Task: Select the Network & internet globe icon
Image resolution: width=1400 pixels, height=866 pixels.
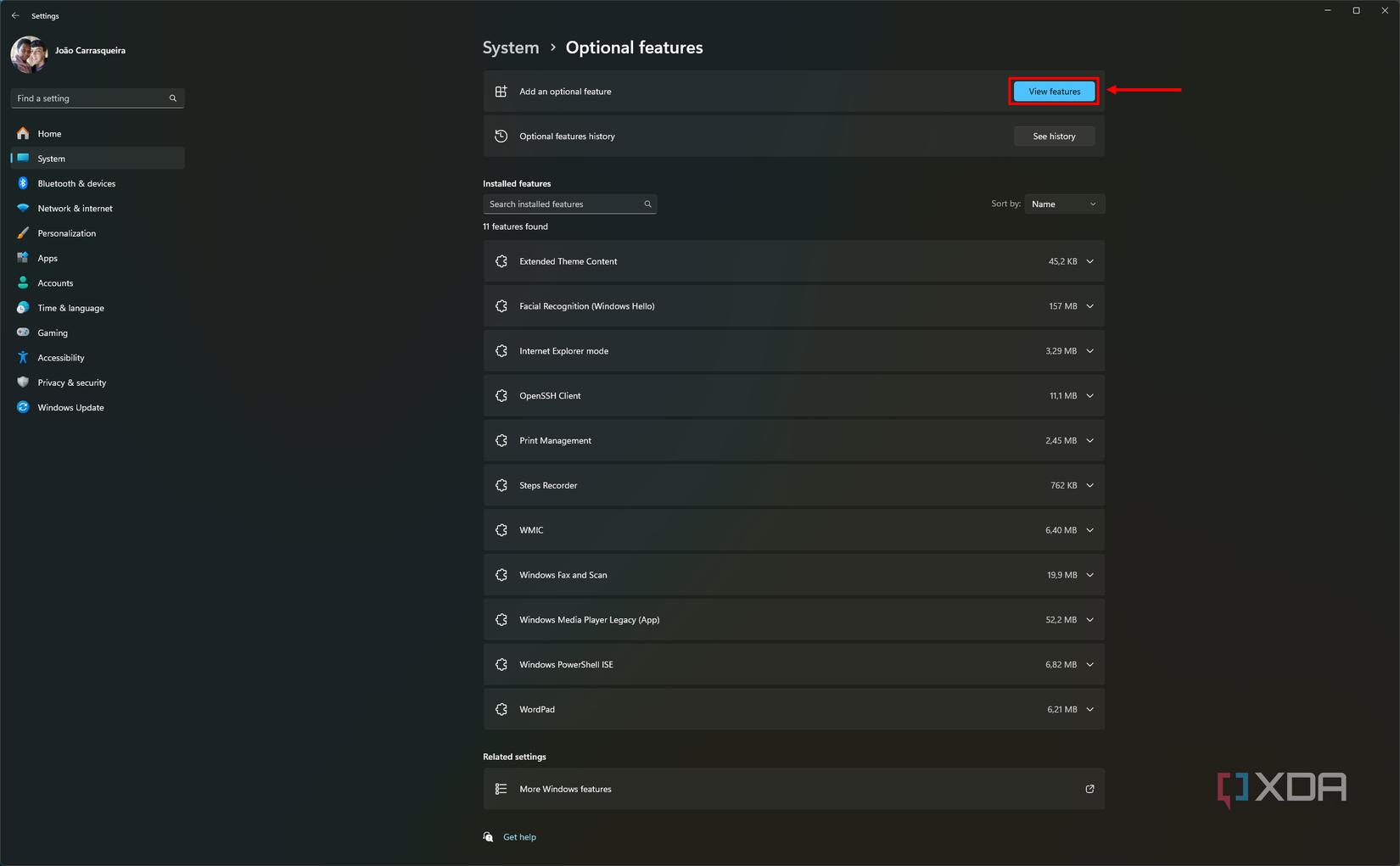Action: pyautogui.click(x=22, y=208)
